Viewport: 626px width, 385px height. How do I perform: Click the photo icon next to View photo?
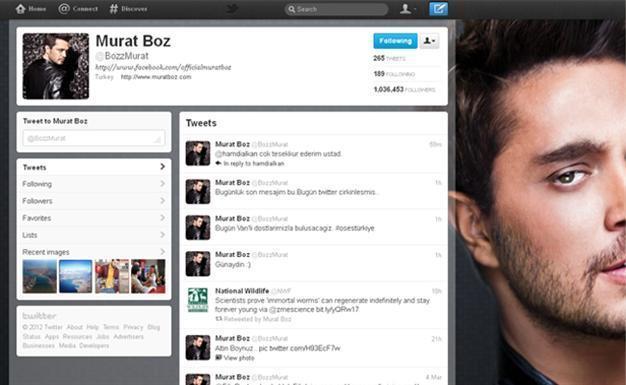click(218, 357)
